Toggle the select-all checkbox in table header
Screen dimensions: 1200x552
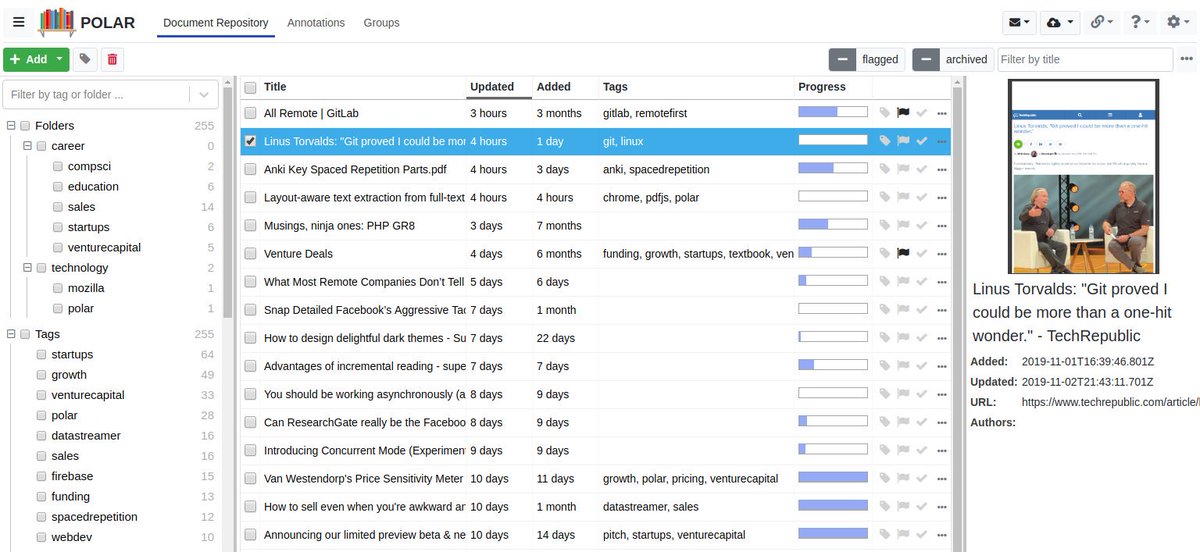(x=250, y=87)
